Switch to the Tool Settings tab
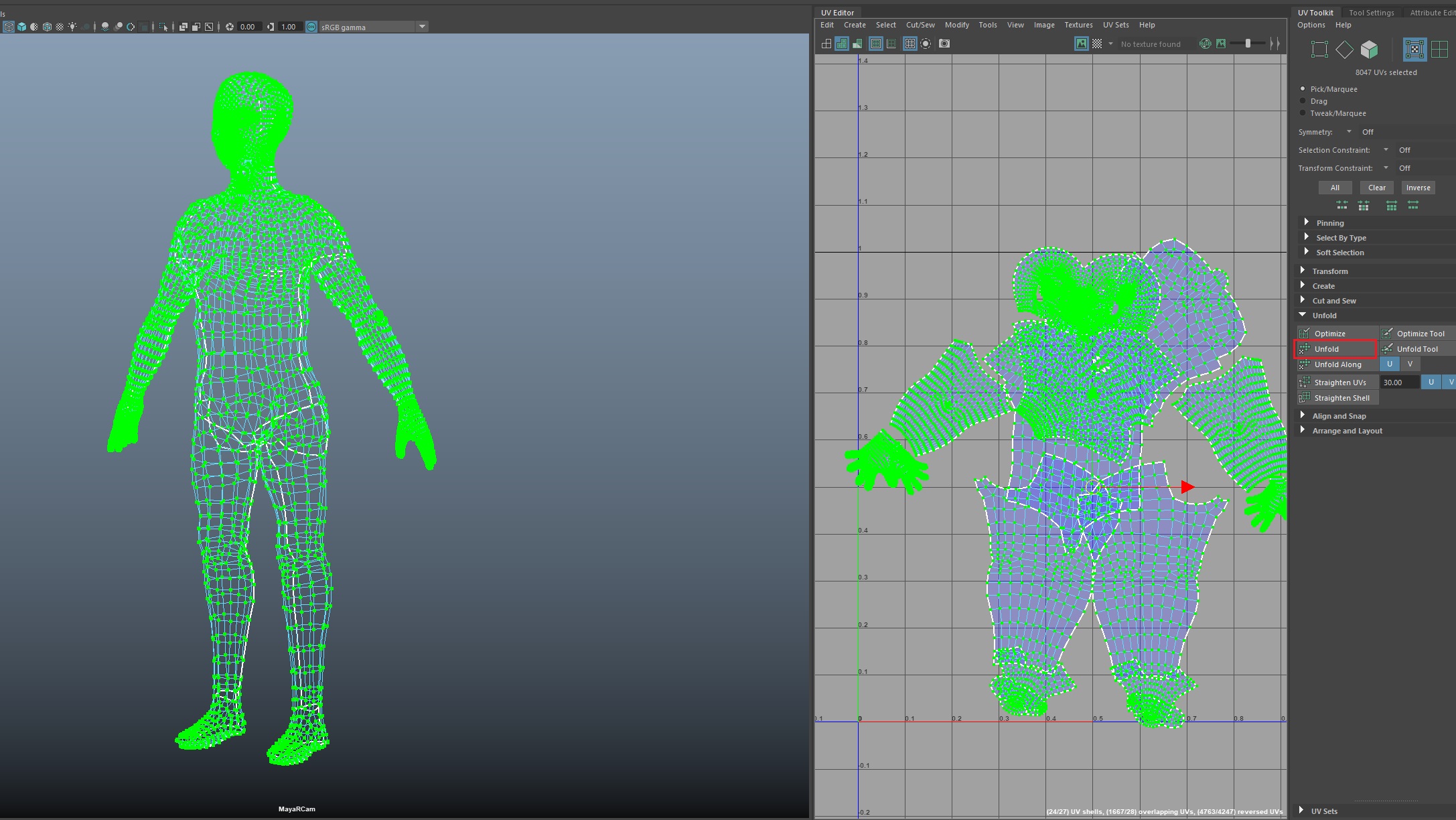1456x820 pixels. pos(1371,13)
